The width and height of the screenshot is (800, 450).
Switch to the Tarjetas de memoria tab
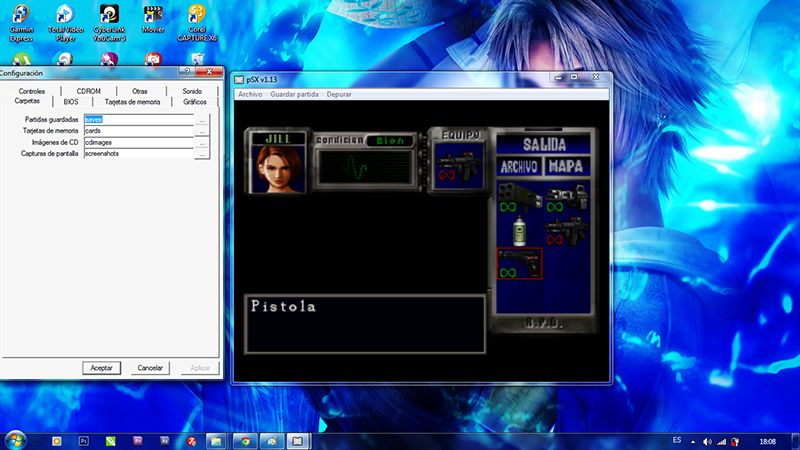click(x=133, y=102)
